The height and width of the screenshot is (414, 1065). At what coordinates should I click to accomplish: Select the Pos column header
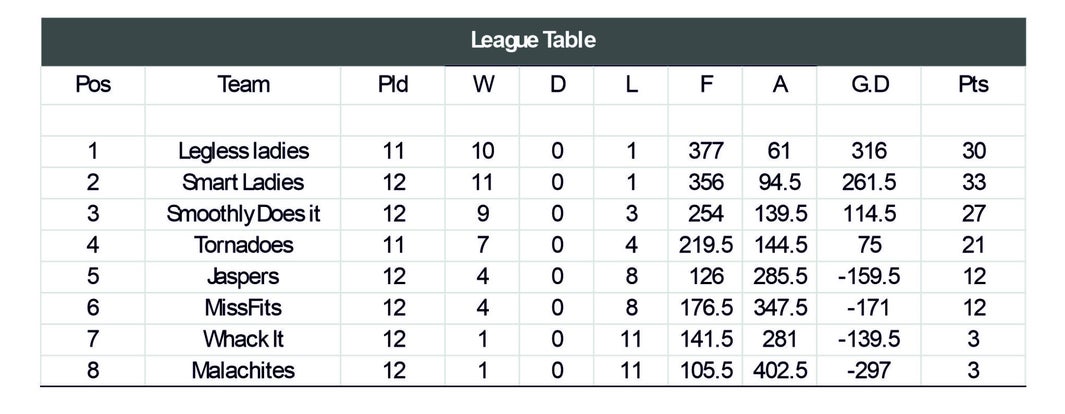tap(93, 85)
